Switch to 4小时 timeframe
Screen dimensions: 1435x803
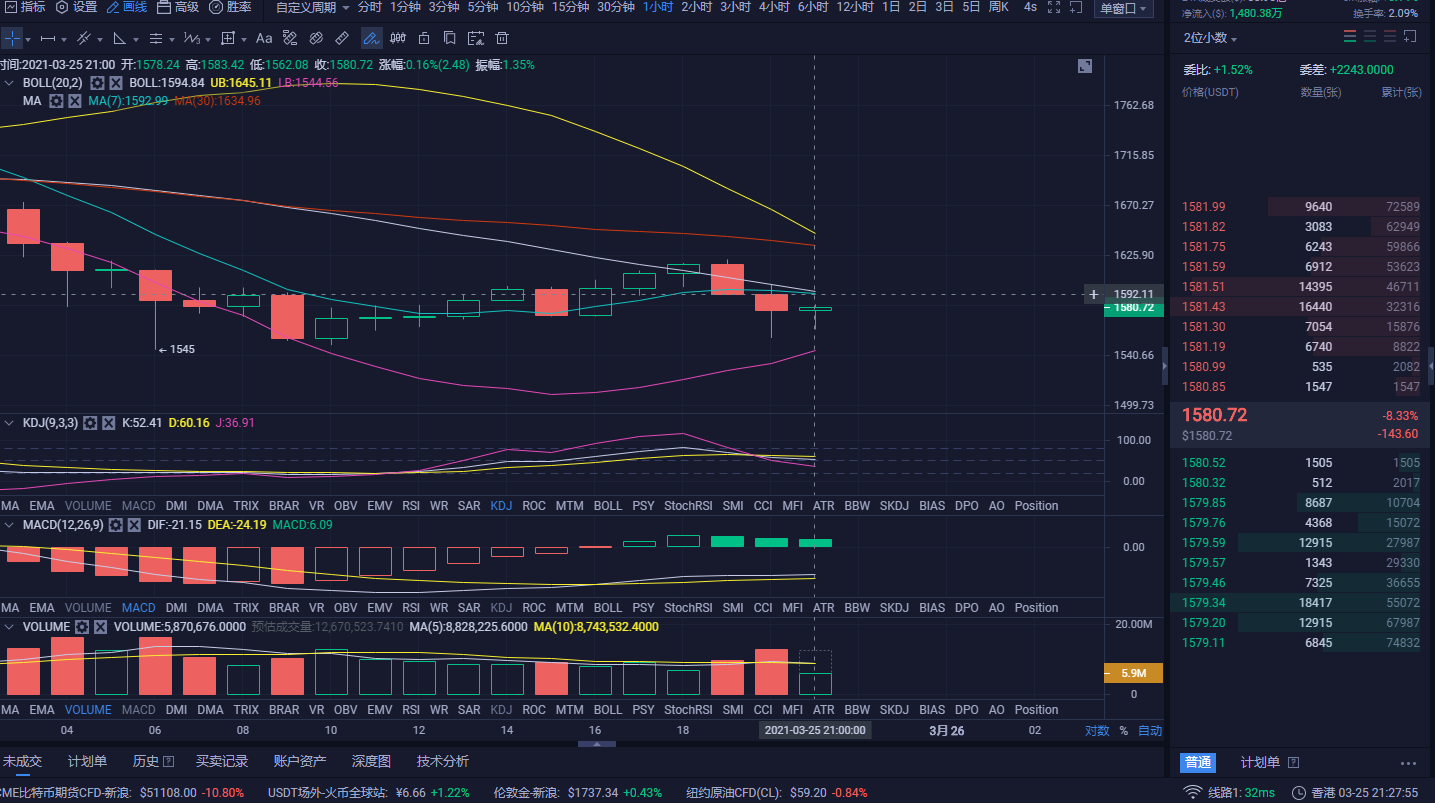(x=774, y=7)
